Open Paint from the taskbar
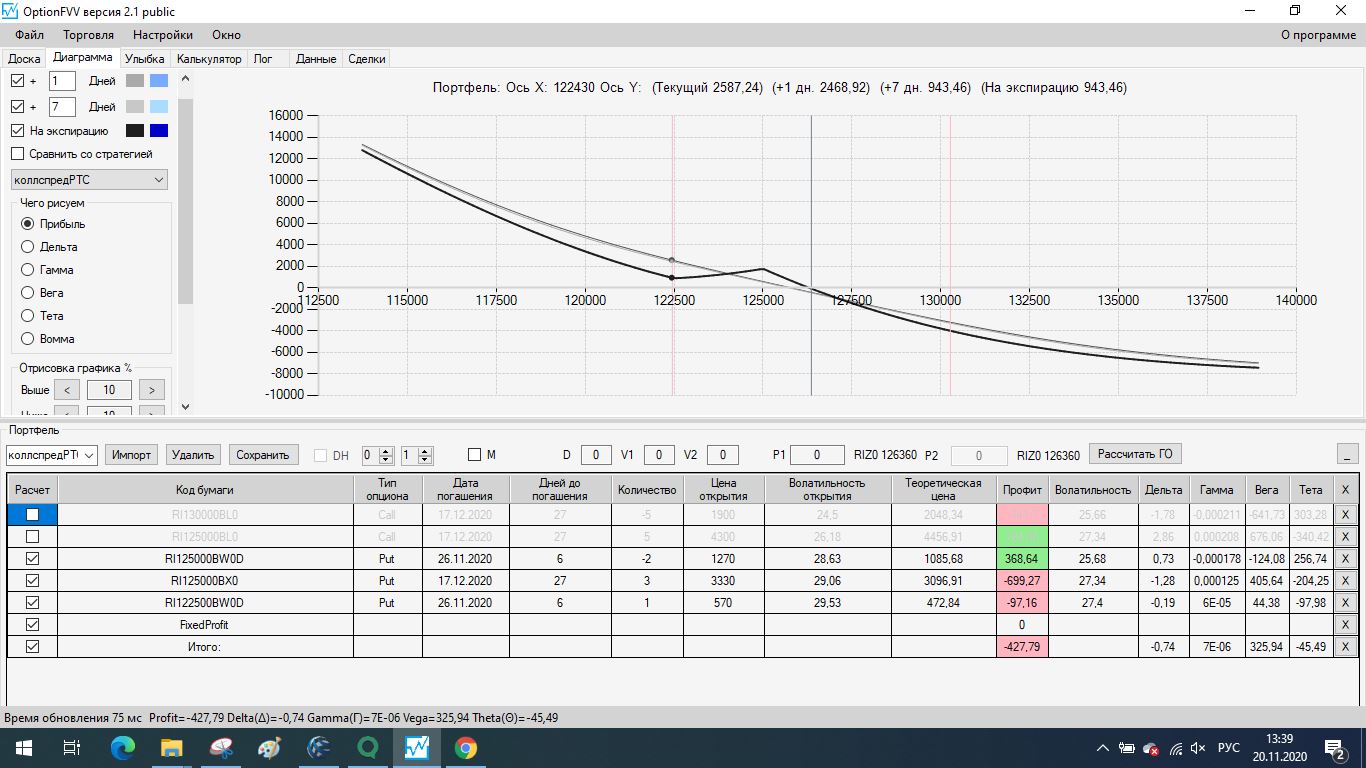 coord(270,748)
